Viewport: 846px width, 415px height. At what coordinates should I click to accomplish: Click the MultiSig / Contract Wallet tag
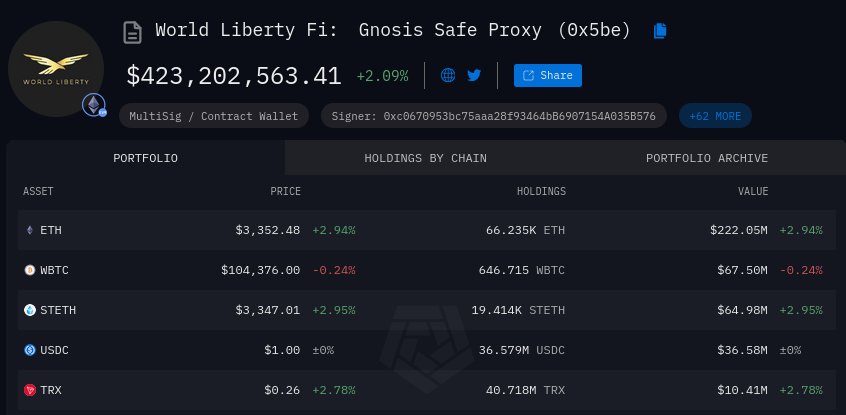214,116
